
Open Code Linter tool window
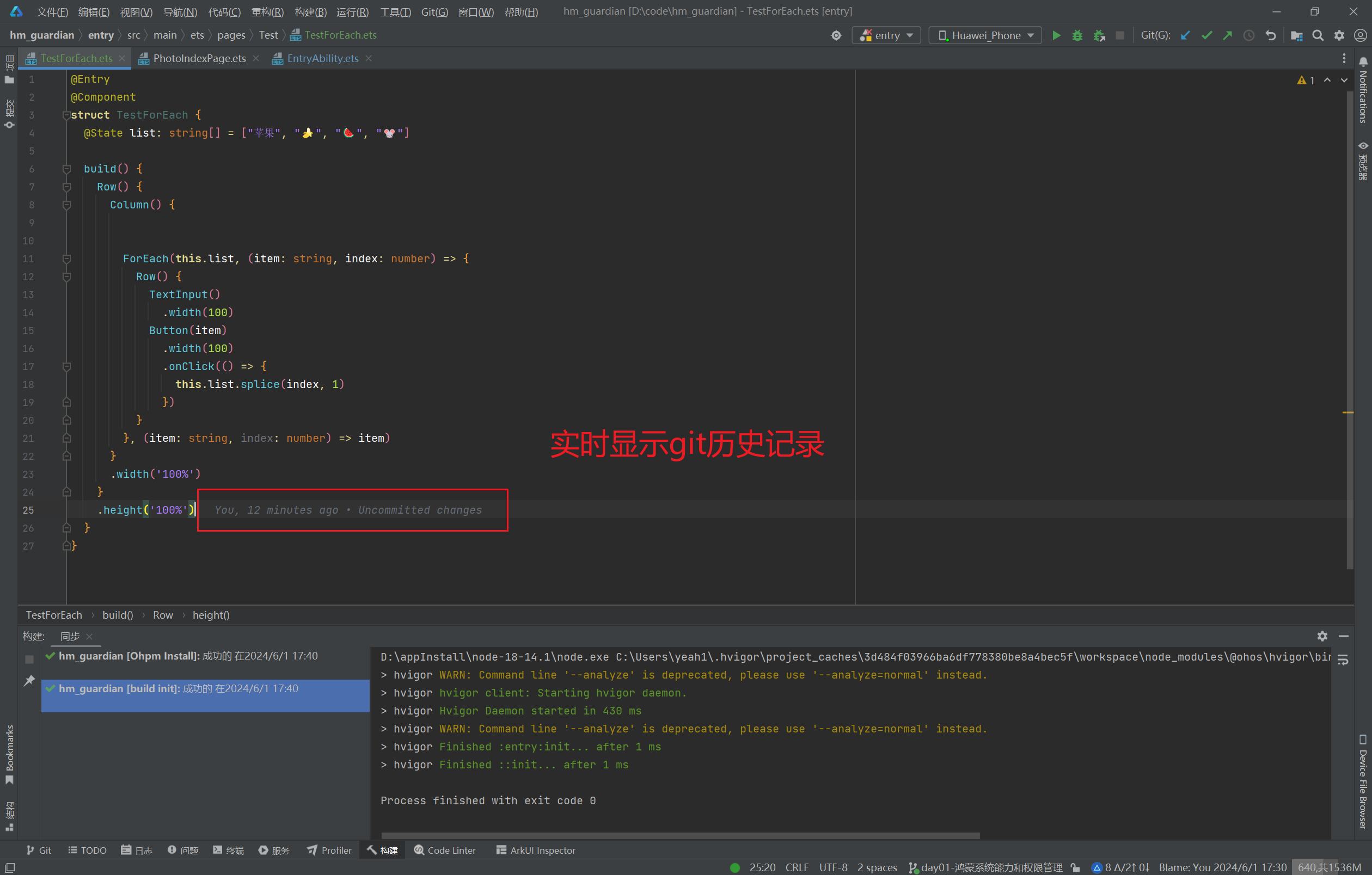(x=445, y=850)
